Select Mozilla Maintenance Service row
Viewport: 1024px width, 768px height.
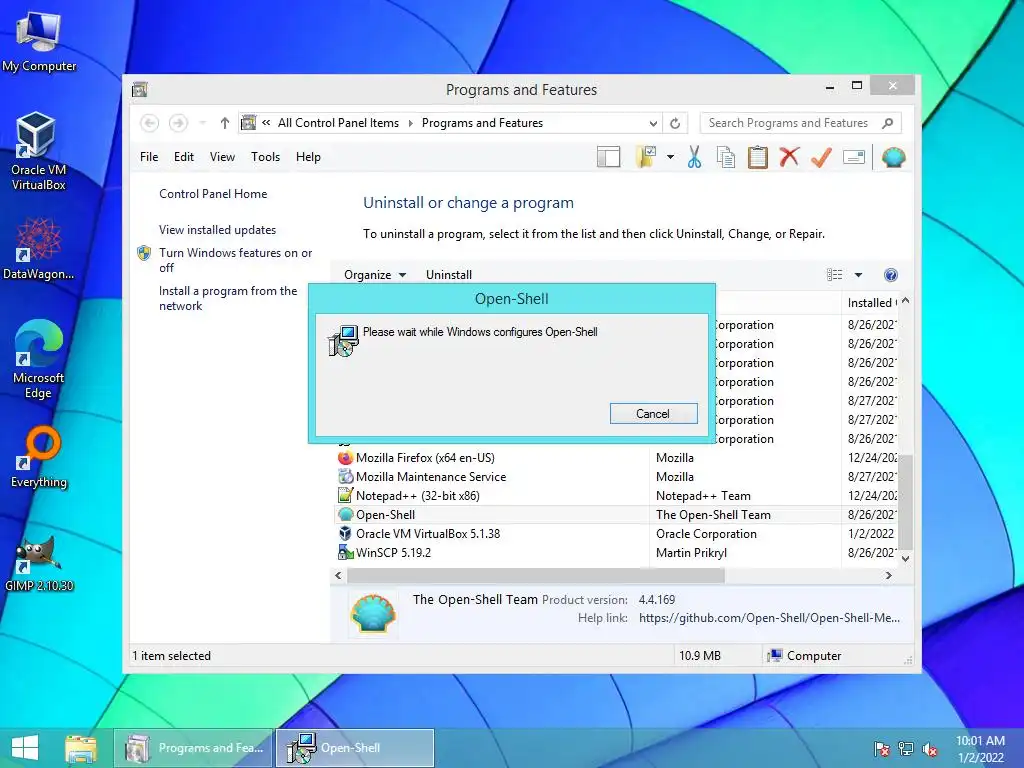click(617, 477)
